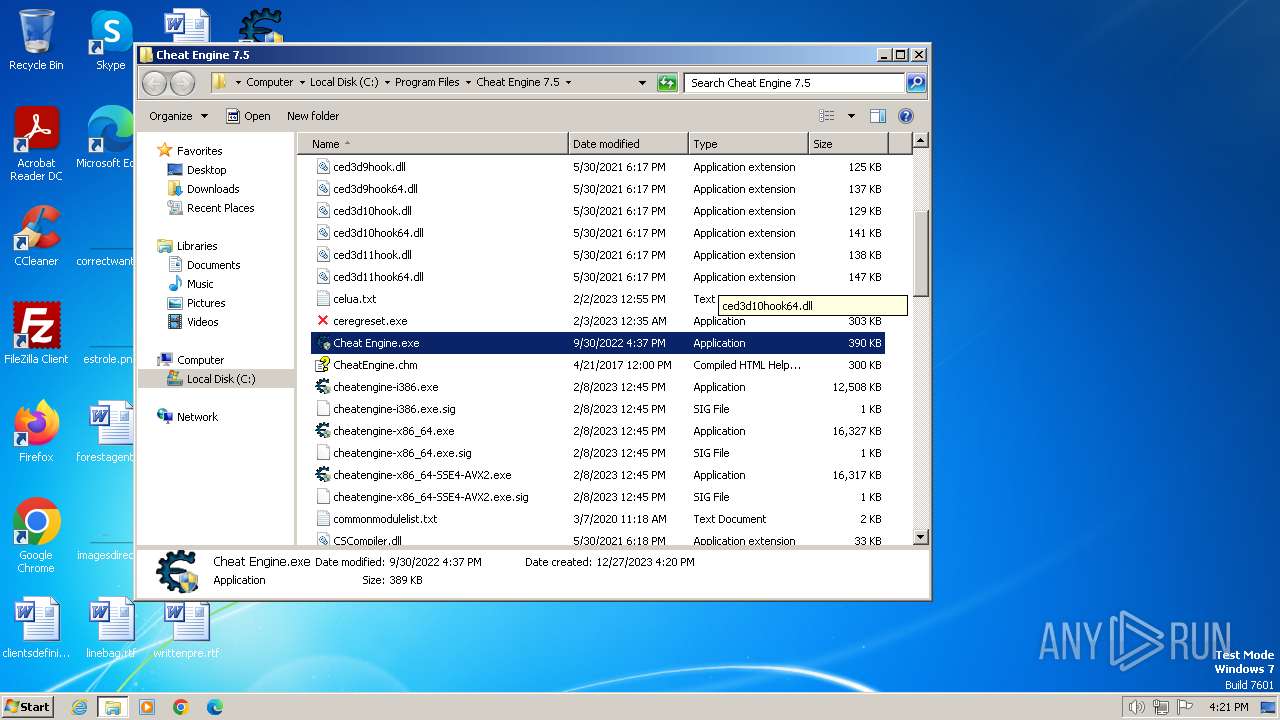
Task: Select the cheatengine-x86_64.exe file
Action: [598, 431]
